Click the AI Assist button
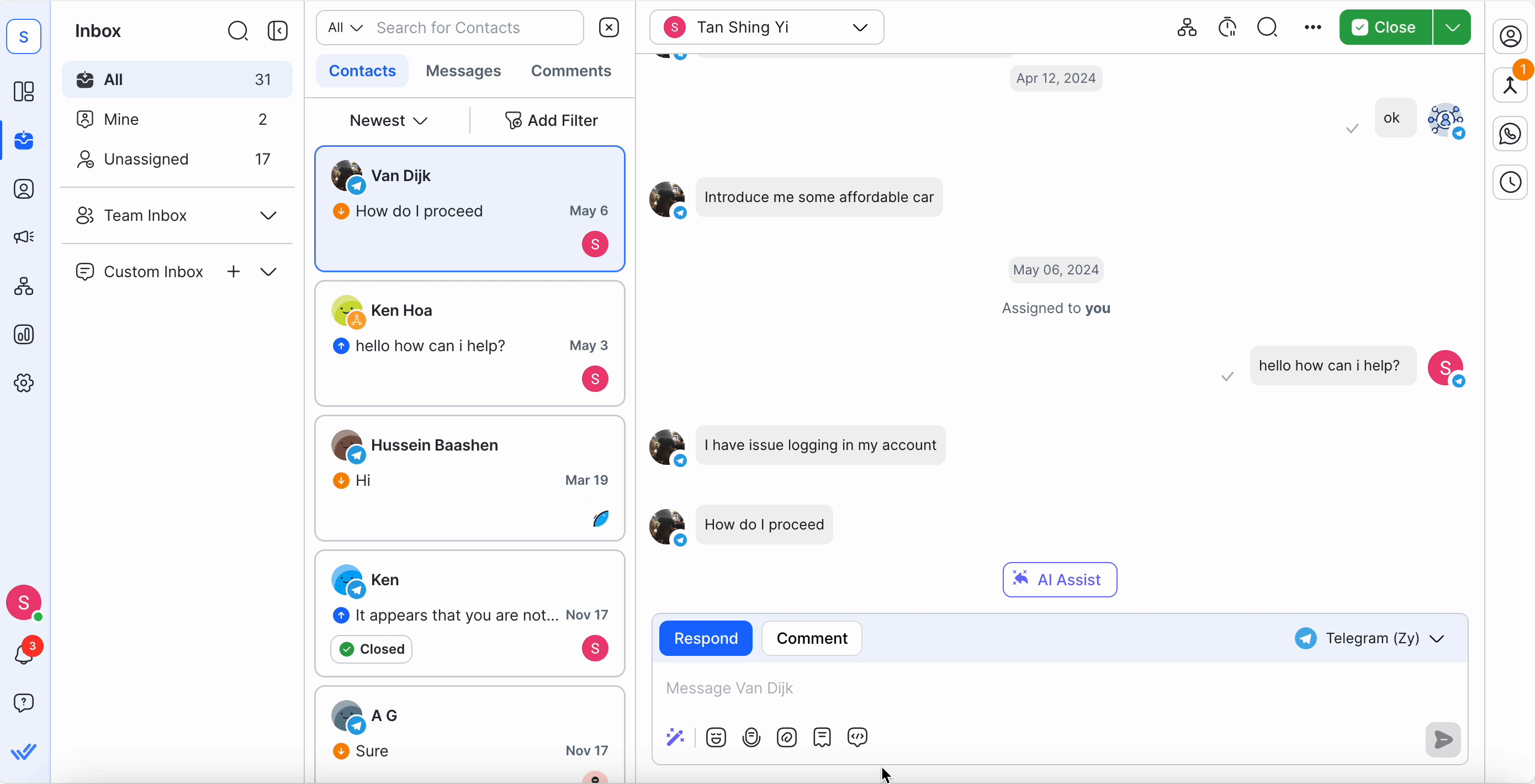The height and width of the screenshot is (784, 1535). point(1060,580)
